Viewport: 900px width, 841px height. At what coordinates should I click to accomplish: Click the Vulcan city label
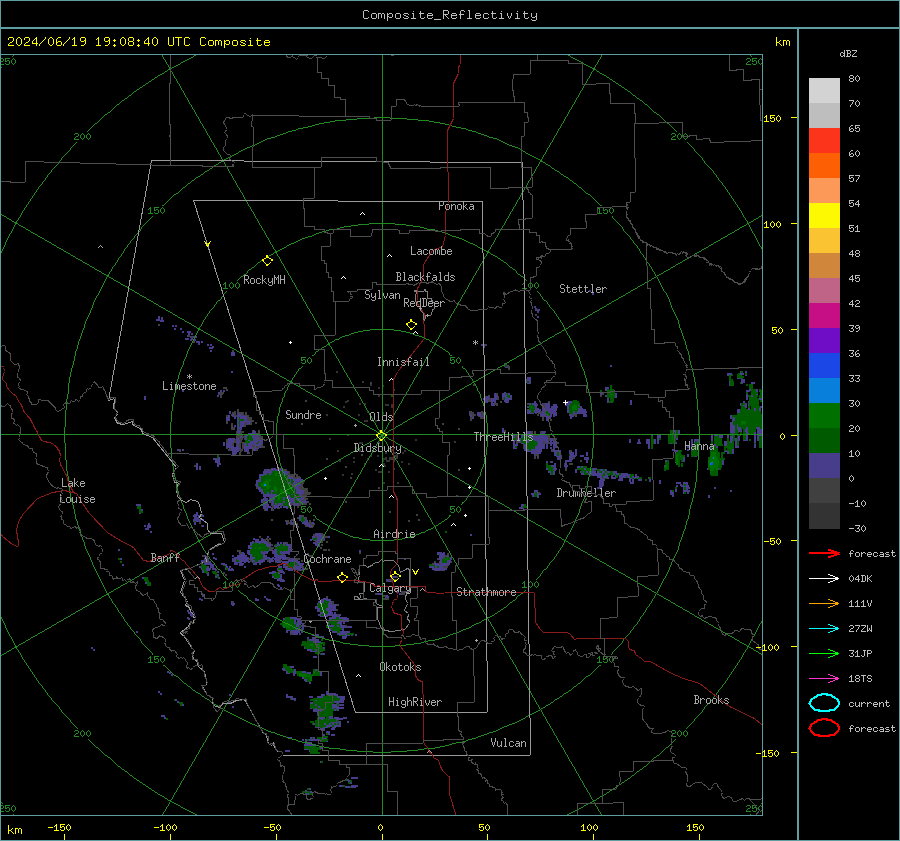[509, 743]
